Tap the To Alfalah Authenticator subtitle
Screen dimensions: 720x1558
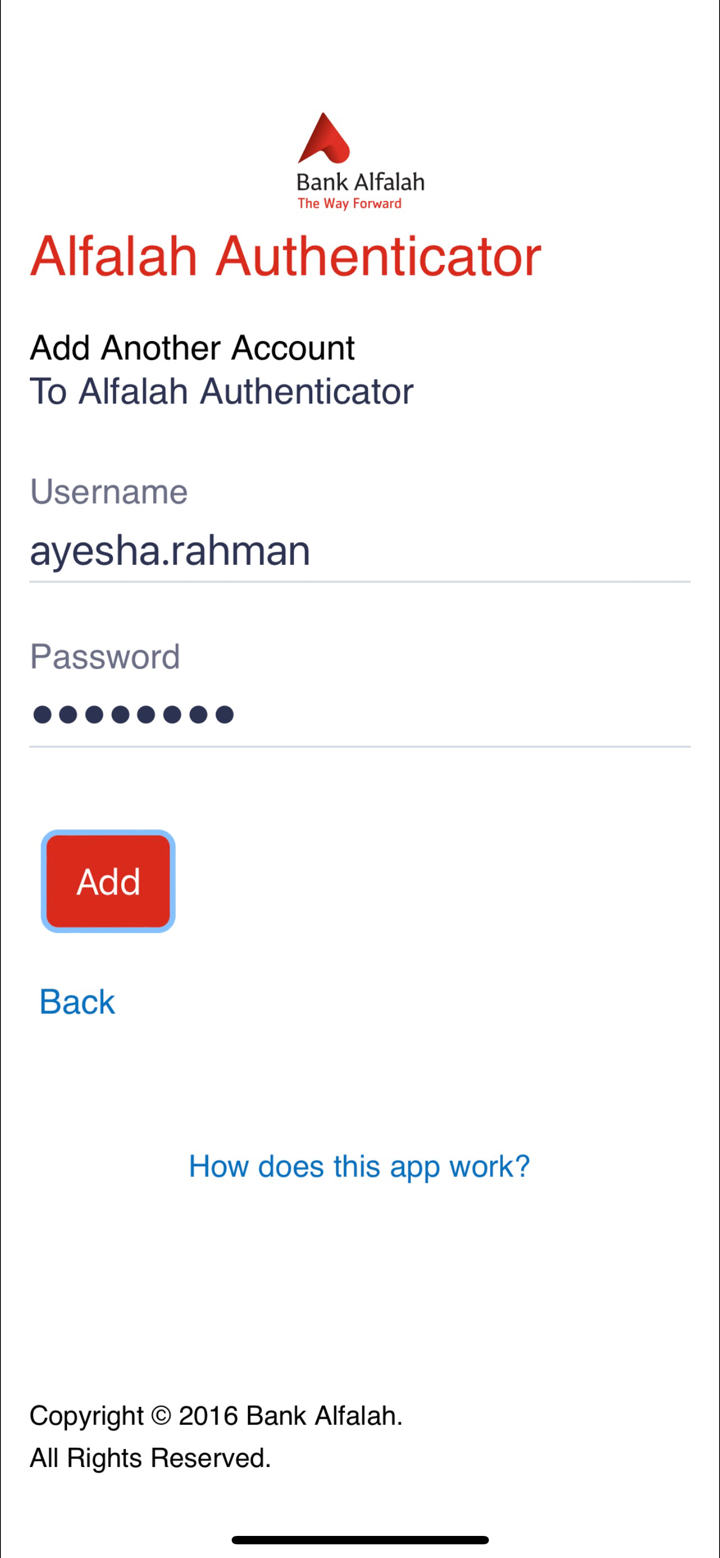[x=221, y=391]
